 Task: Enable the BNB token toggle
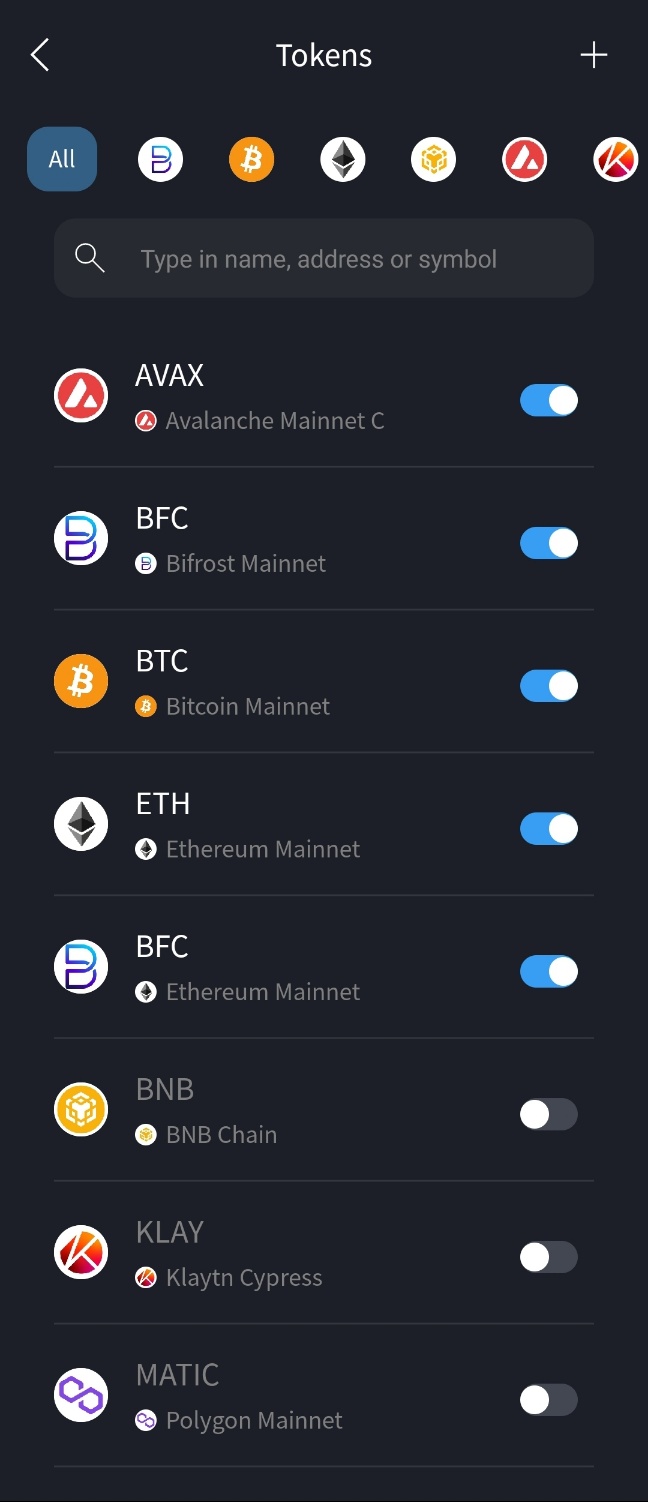(x=549, y=1114)
